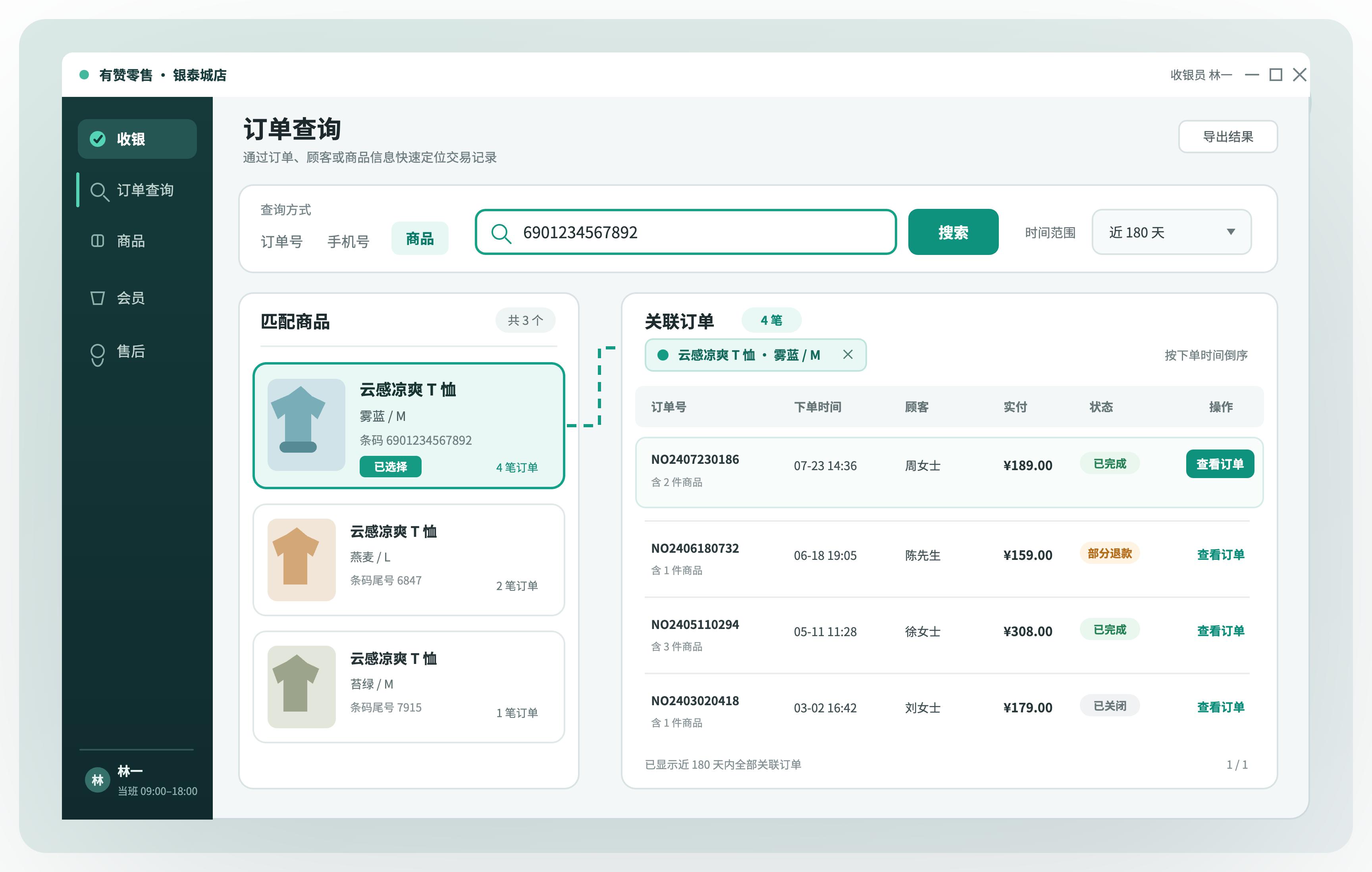Click order number NO2406180732
The image size is (1372, 872).
click(x=695, y=548)
